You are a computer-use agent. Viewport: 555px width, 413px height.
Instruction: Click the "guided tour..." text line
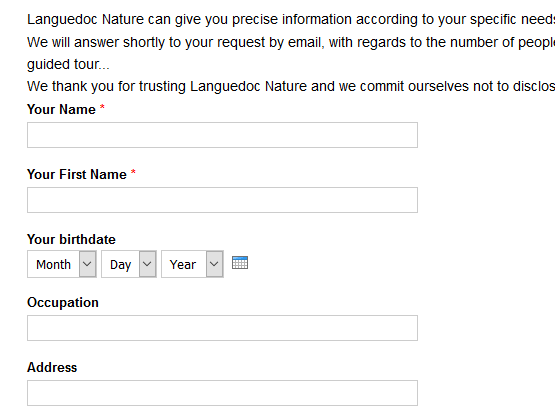[x=68, y=64]
